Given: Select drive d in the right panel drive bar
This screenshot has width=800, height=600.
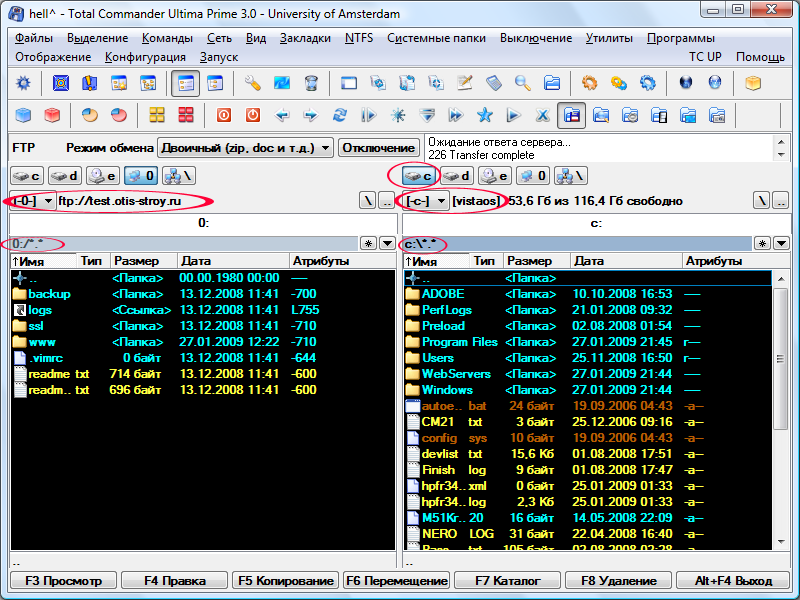Looking at the screenshot, I should tap(457, 176).
